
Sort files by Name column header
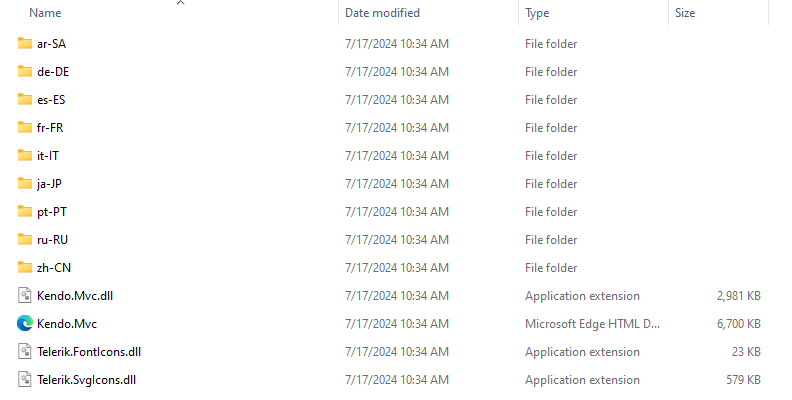46,13
